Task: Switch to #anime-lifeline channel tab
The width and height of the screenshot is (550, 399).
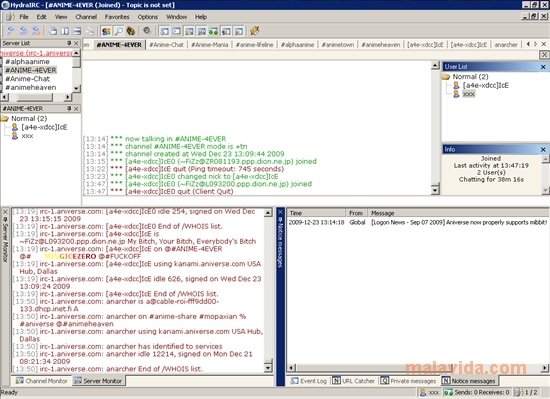Action: click(255, 45)
